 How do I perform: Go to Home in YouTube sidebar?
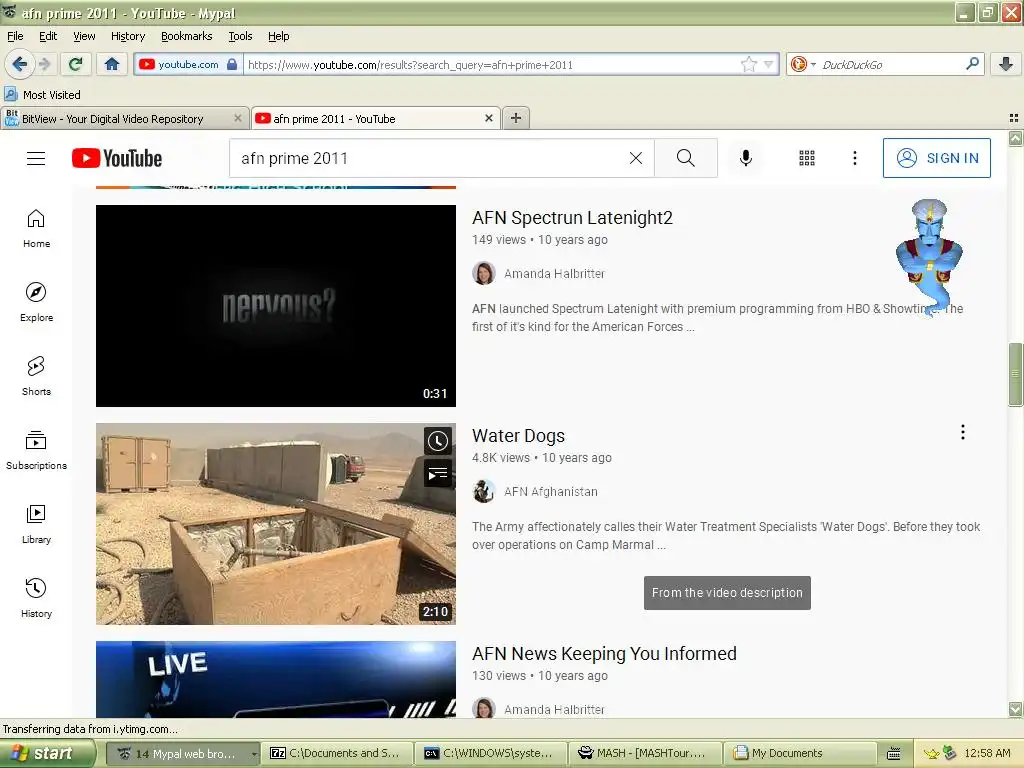(x=37, y=229)
